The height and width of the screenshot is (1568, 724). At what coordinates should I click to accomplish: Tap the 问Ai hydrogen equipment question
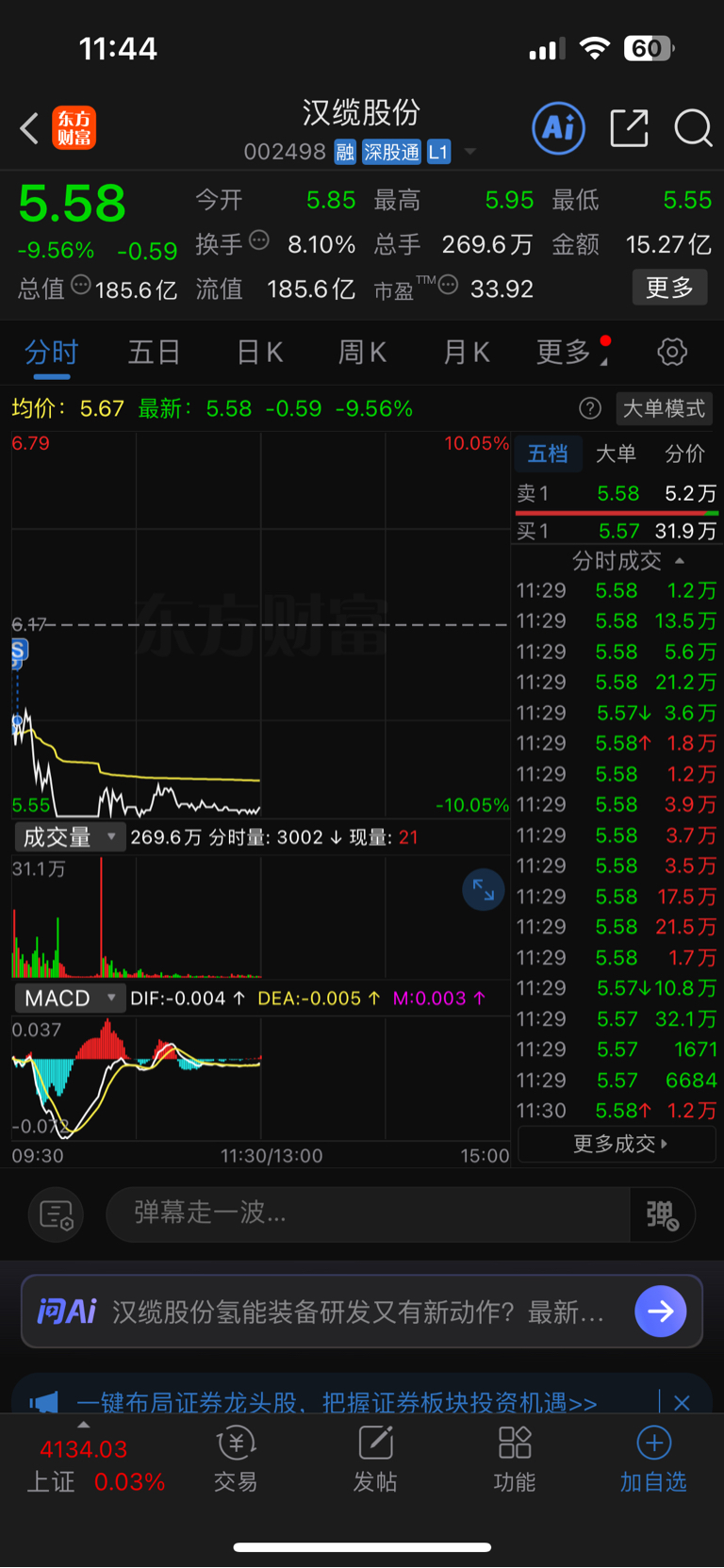pyautogui.click(x=358, y=1312)
